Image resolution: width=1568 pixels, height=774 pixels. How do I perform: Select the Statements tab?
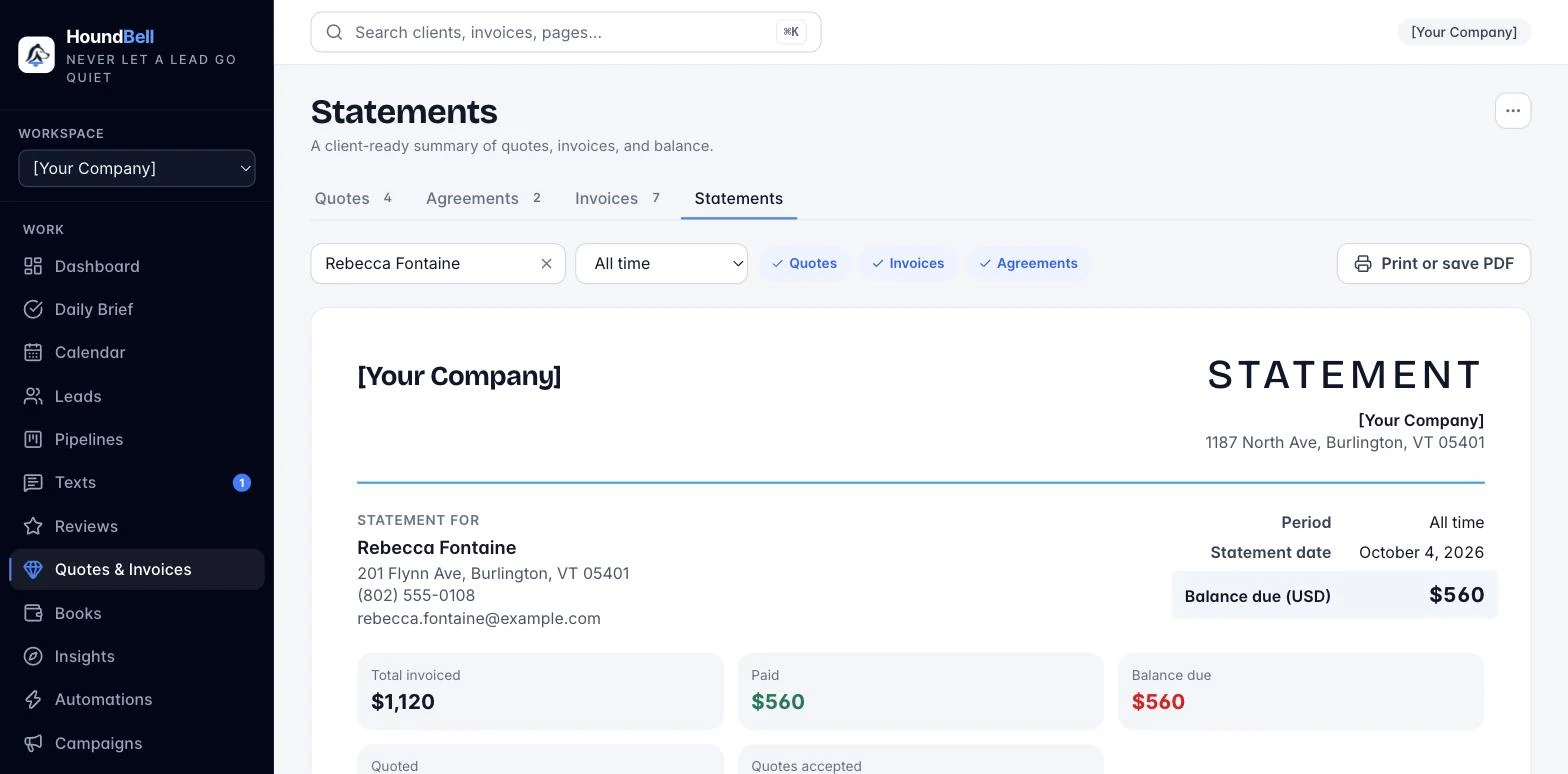coord(739,198)
